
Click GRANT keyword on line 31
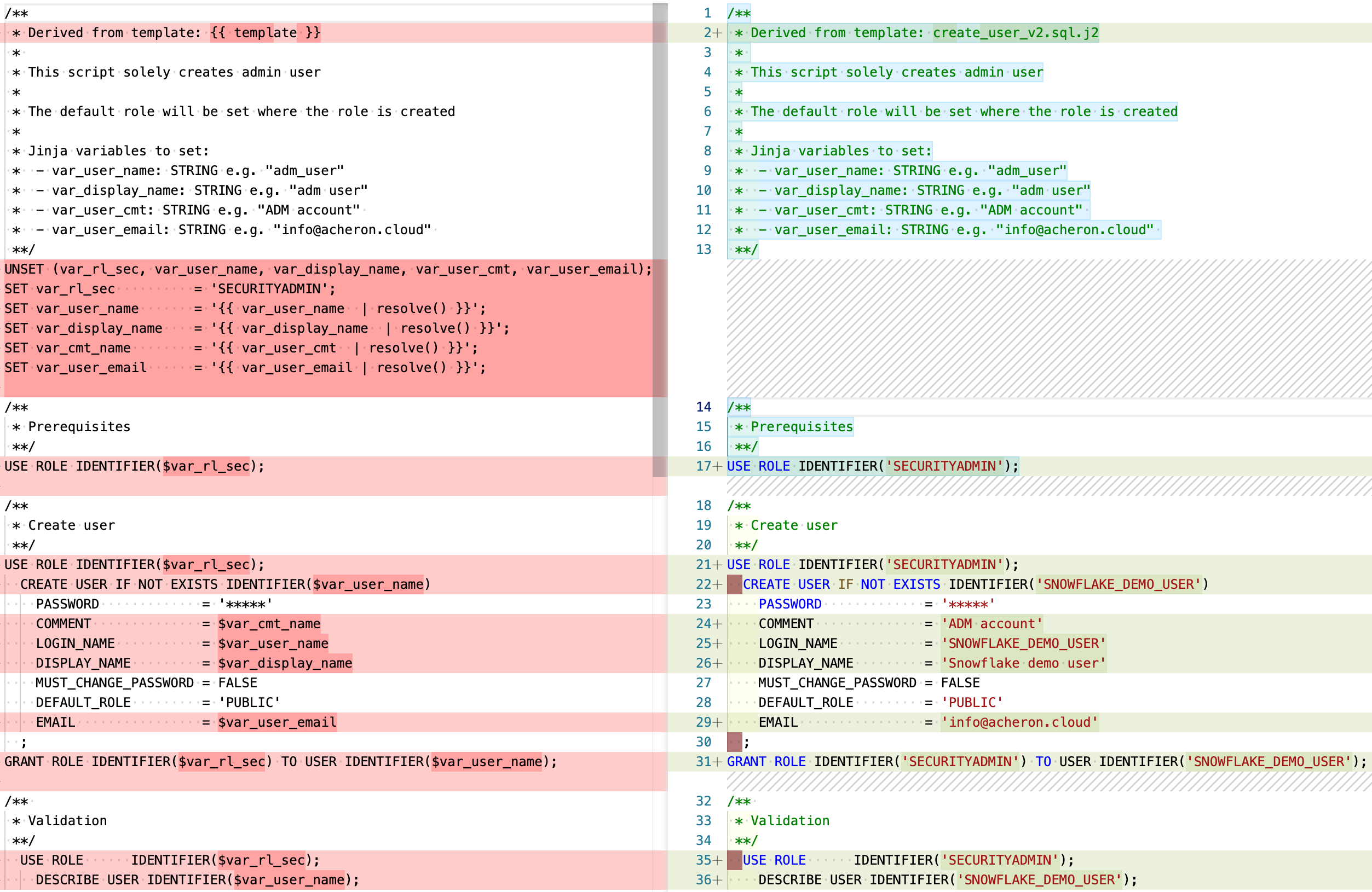746,762
